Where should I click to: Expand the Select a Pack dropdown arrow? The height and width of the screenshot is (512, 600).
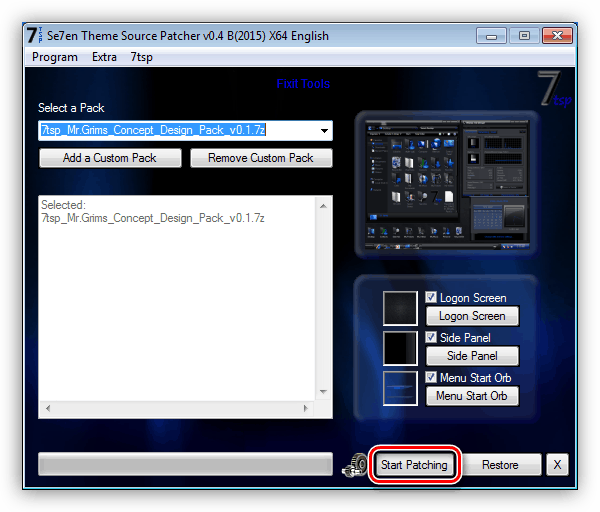click(324, 130)
